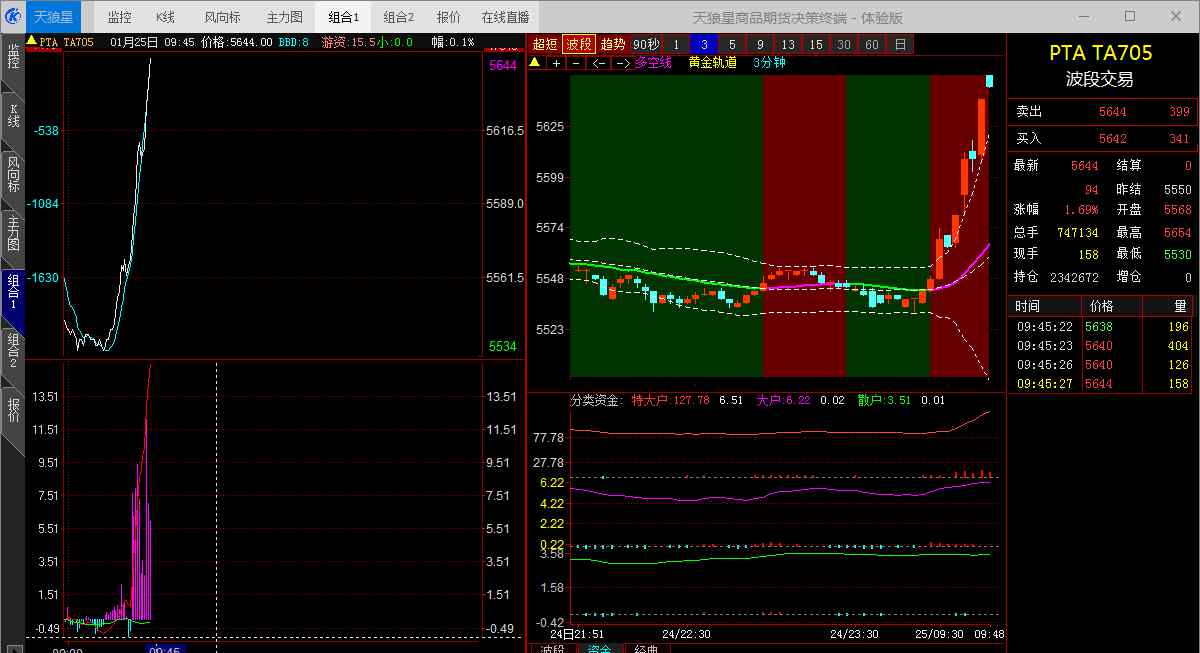Open the 风向标 top tab
Screen dimensions: 1200x653
[221, 17]
